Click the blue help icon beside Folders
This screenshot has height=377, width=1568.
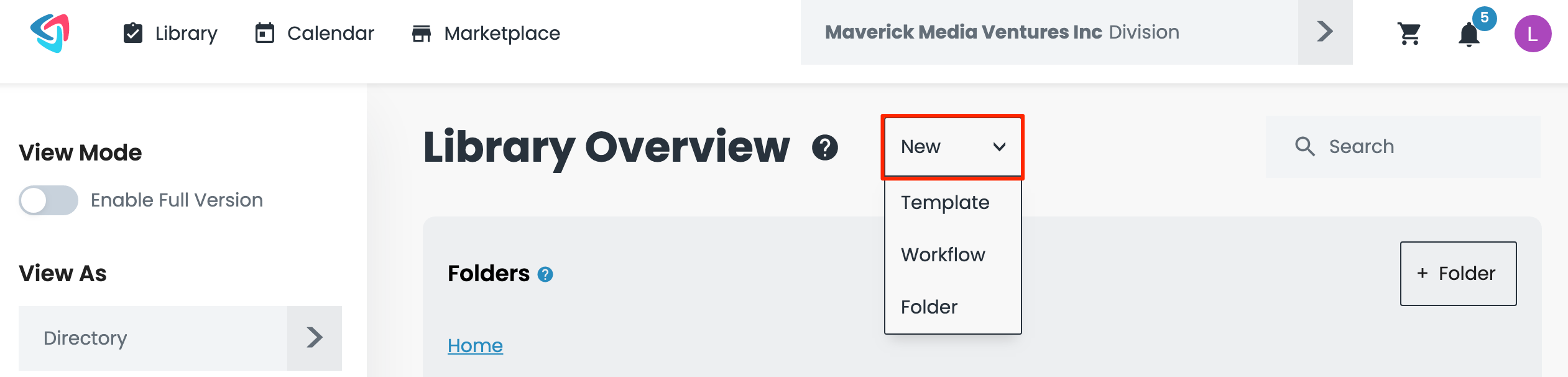pyautogui.click(x=545, y=274)
